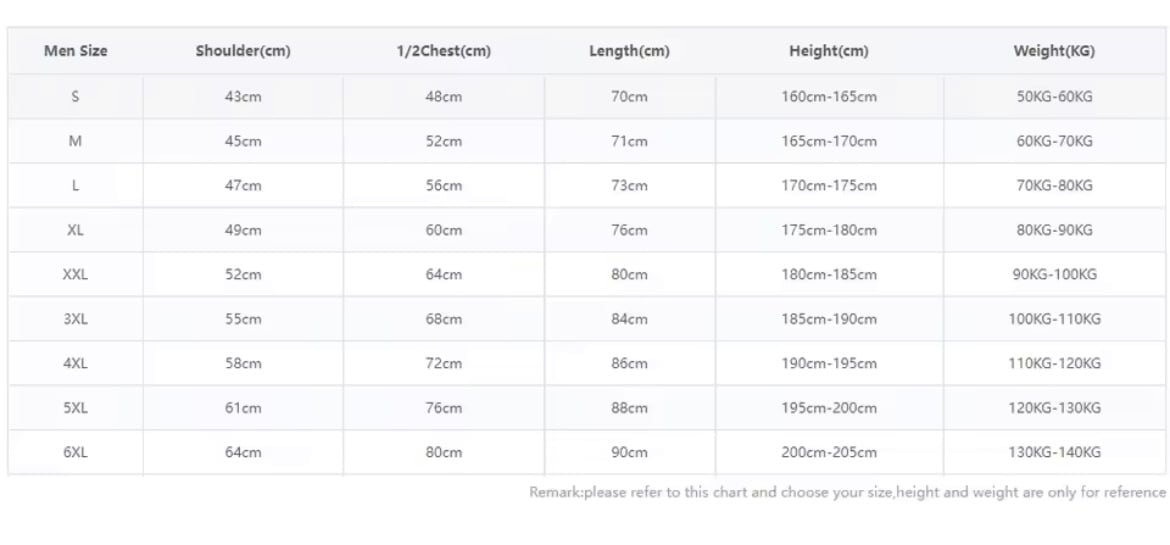The image size is (1170, 545).
Task: Click the 130KG-140KG weight cell
Action: [1054, 452]
